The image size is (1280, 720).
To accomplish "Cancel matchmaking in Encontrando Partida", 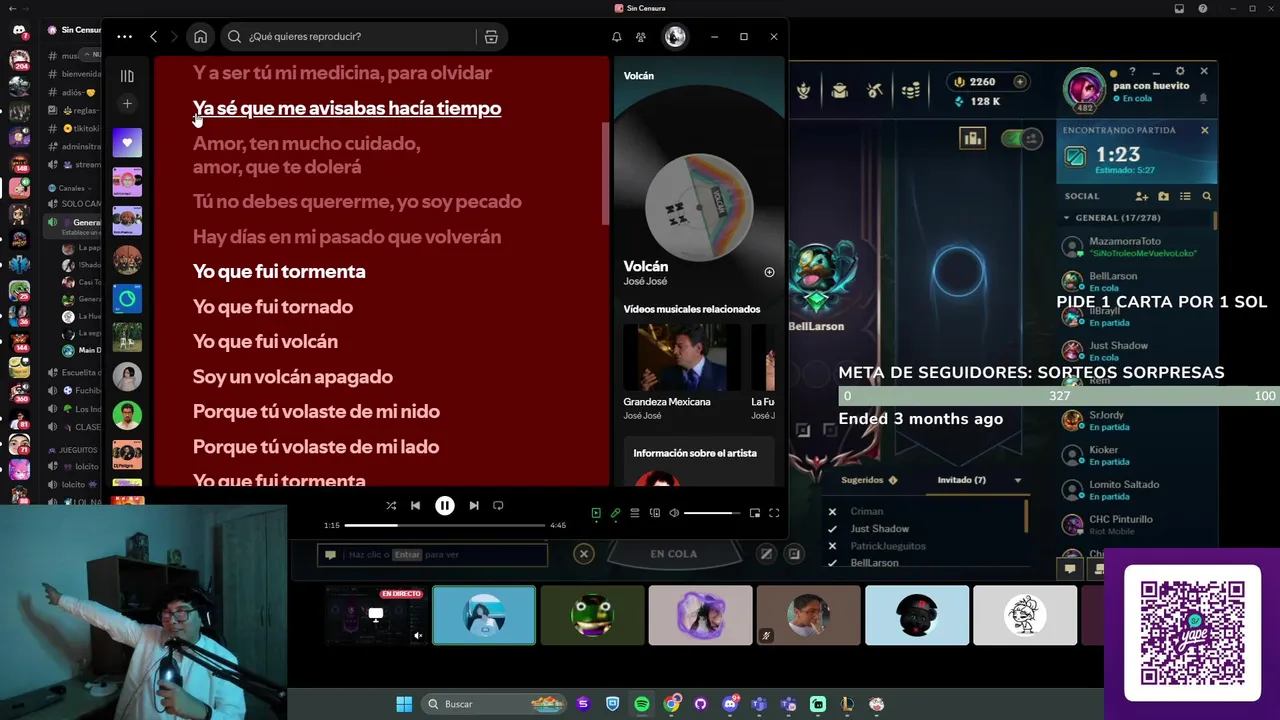I will 1204,130.
